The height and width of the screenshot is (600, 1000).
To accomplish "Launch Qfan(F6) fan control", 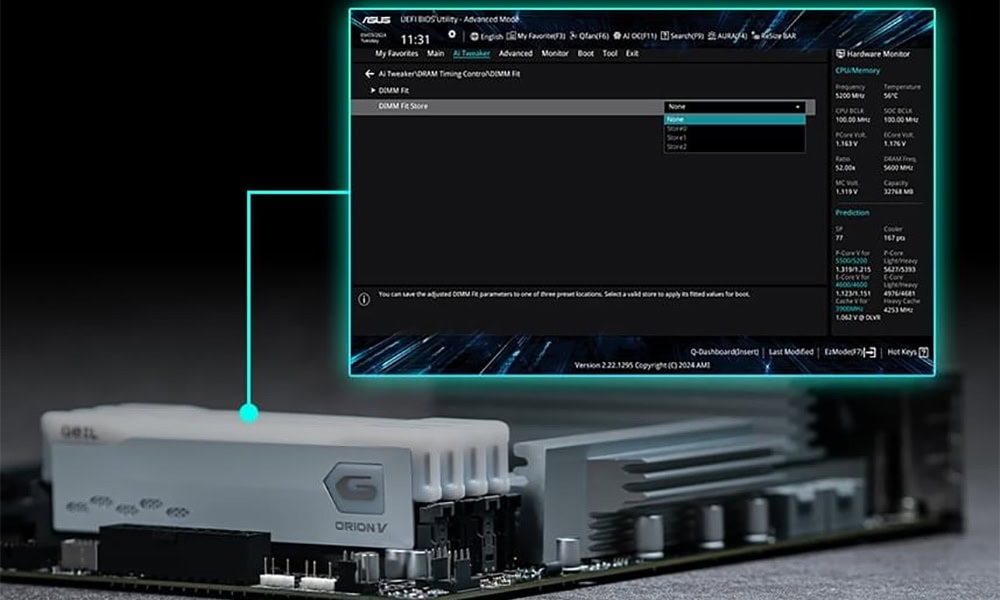I will [589, 36].
